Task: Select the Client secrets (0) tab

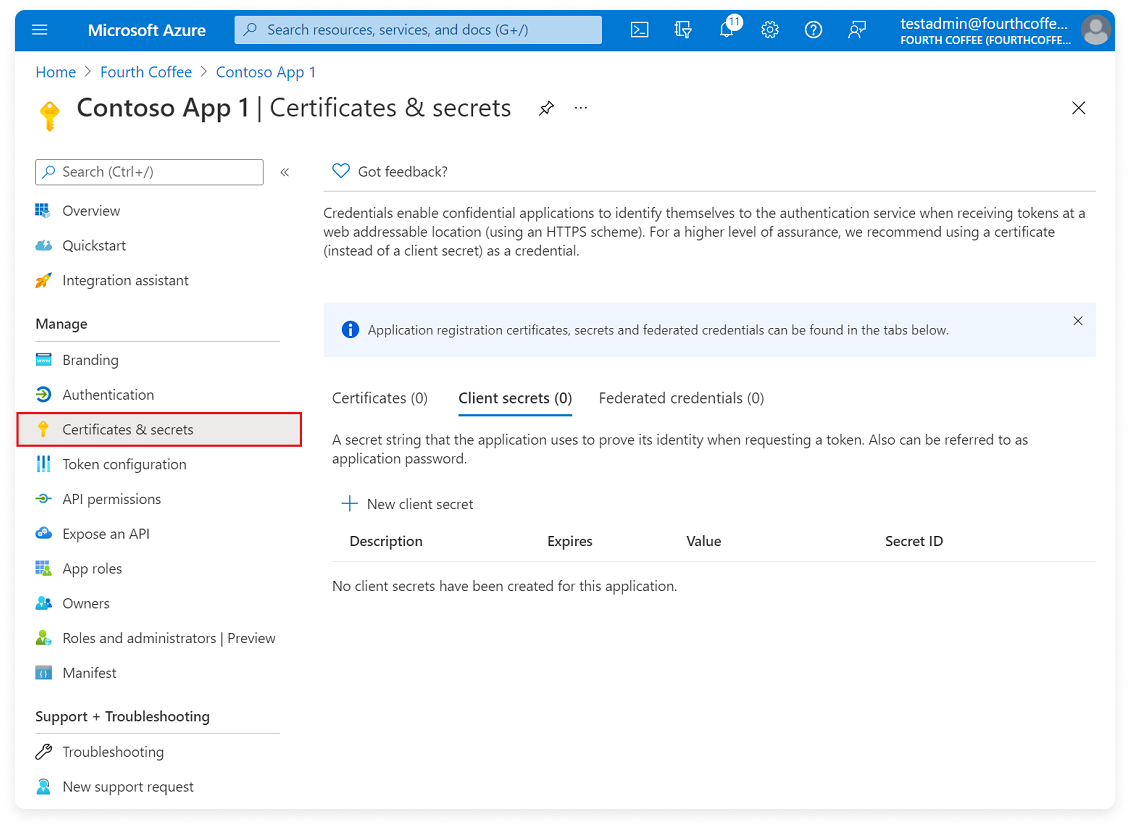Action: coord(515,398)
